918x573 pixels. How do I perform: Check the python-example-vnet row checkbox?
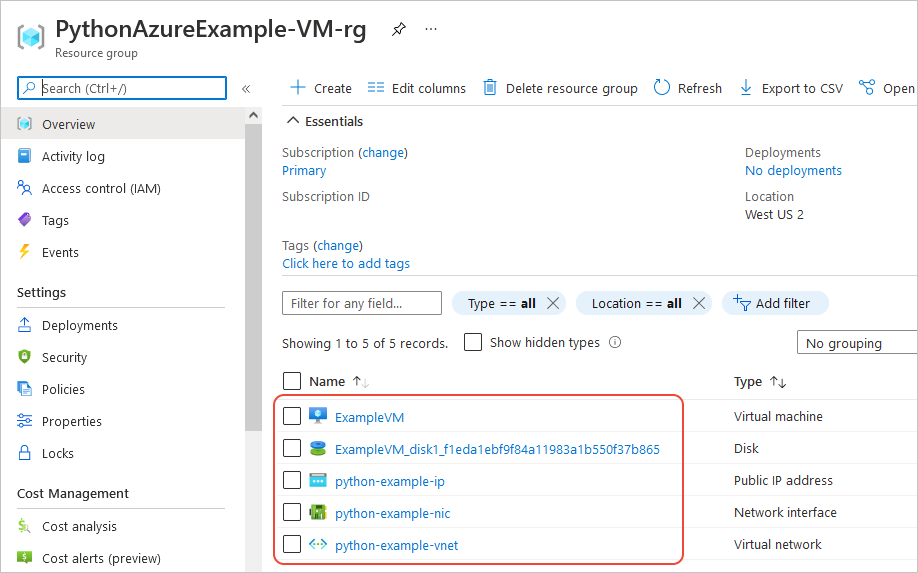pos(292,544)
